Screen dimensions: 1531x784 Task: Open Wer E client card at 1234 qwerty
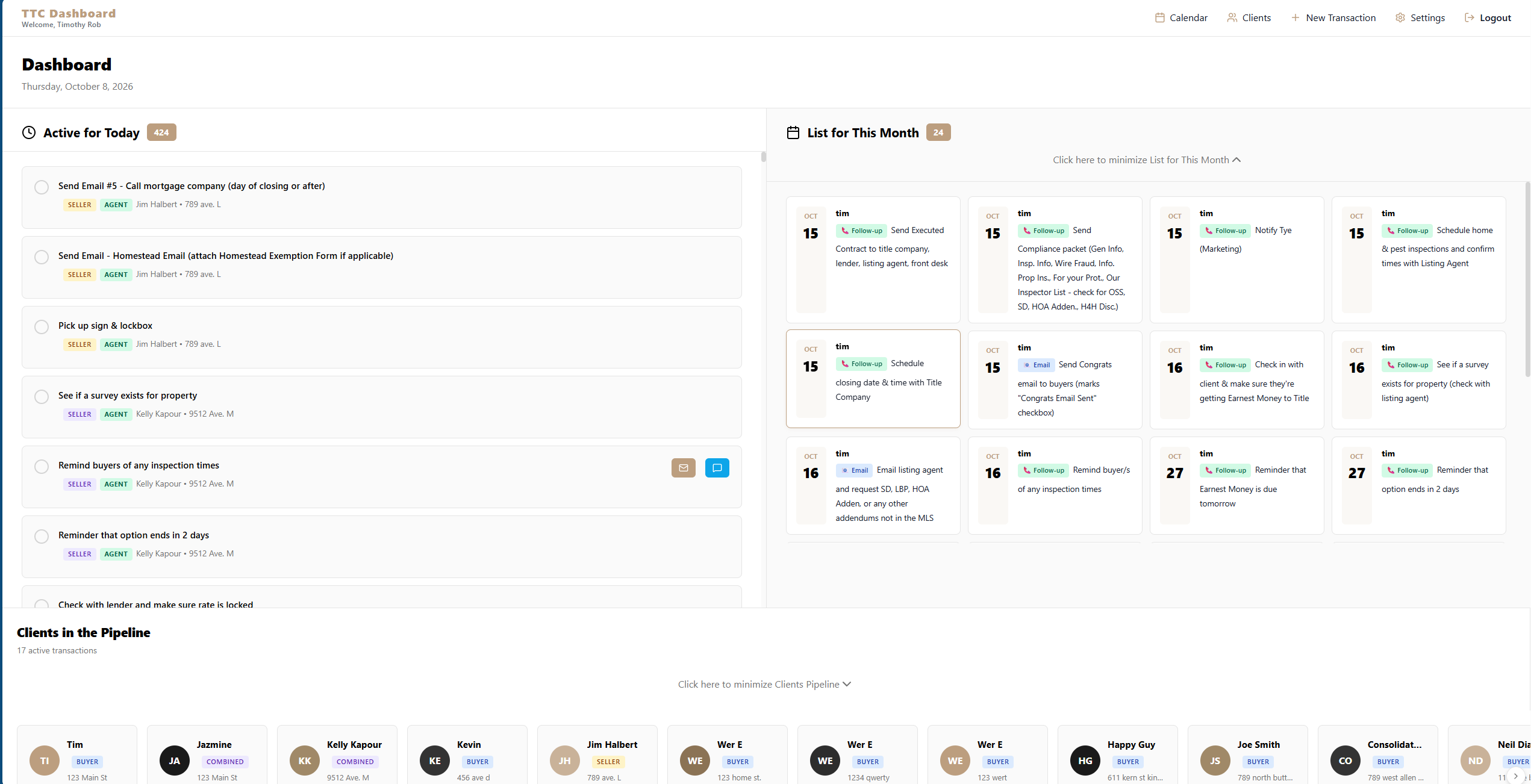pyautogui.click(x=858, y=756)
